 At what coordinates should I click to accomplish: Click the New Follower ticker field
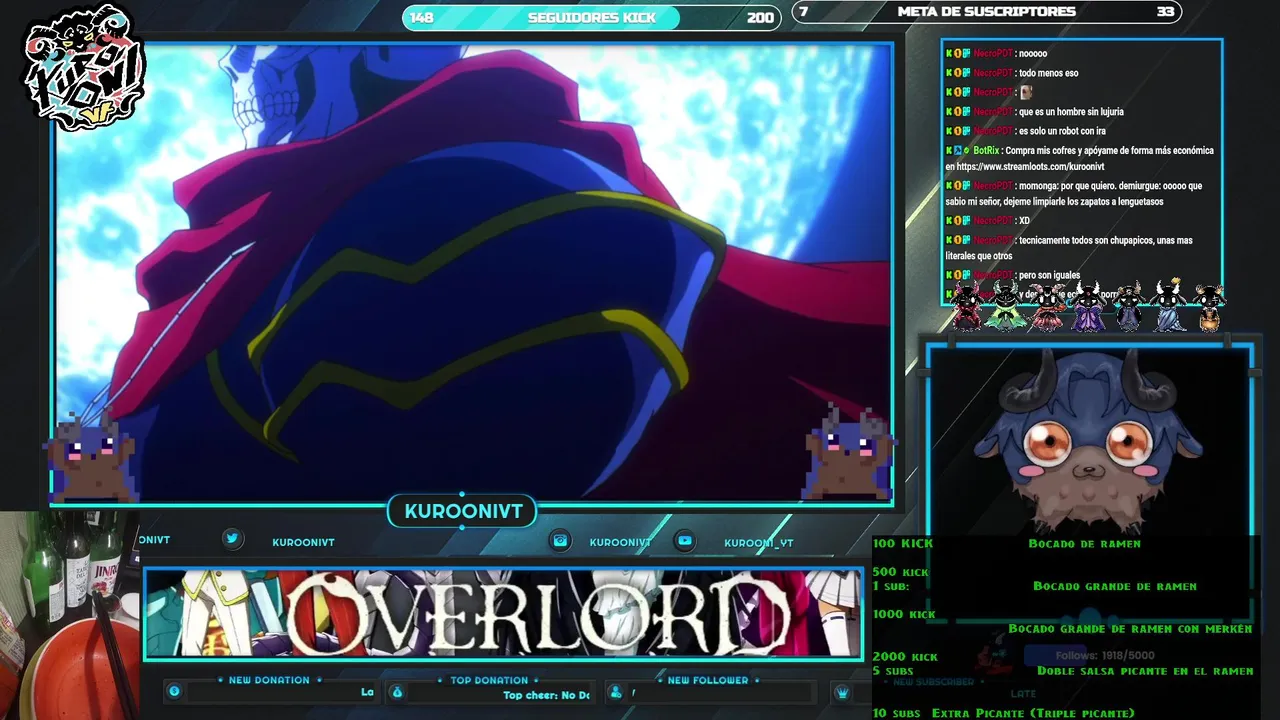click(719, 692)
